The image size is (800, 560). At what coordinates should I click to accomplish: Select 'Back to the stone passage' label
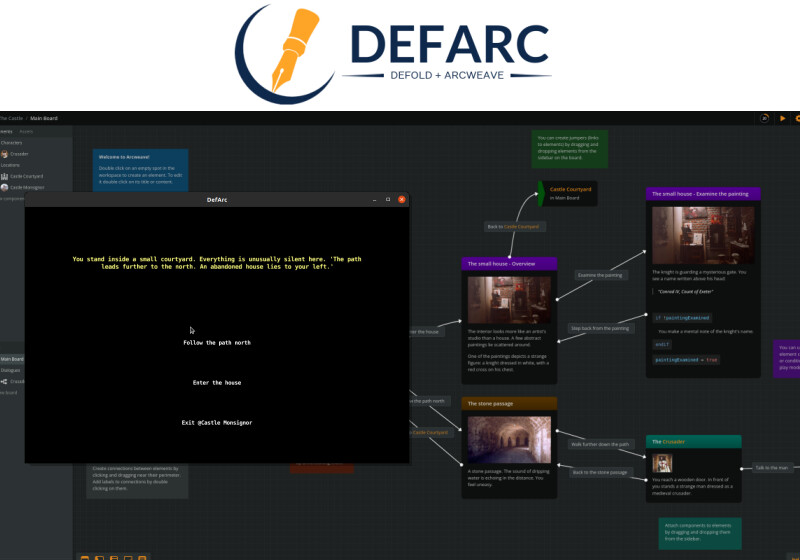point(600,472)
